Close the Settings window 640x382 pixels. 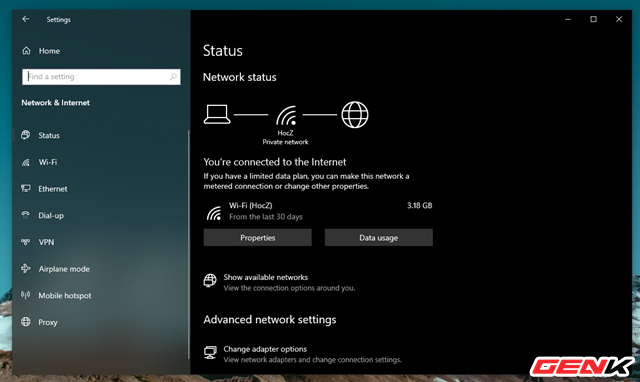click(619, 19)
